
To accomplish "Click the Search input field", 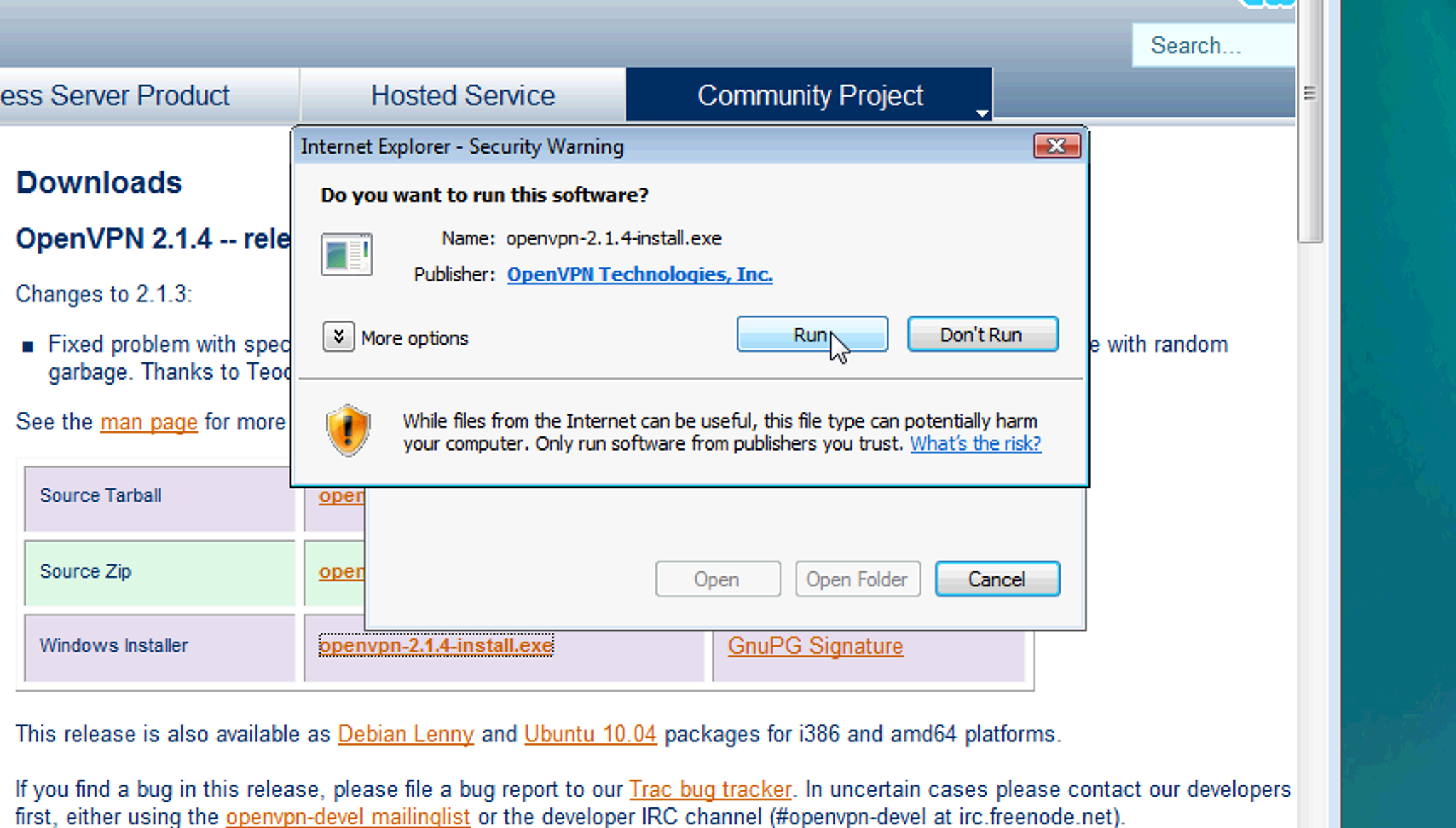I will 1213,45.
